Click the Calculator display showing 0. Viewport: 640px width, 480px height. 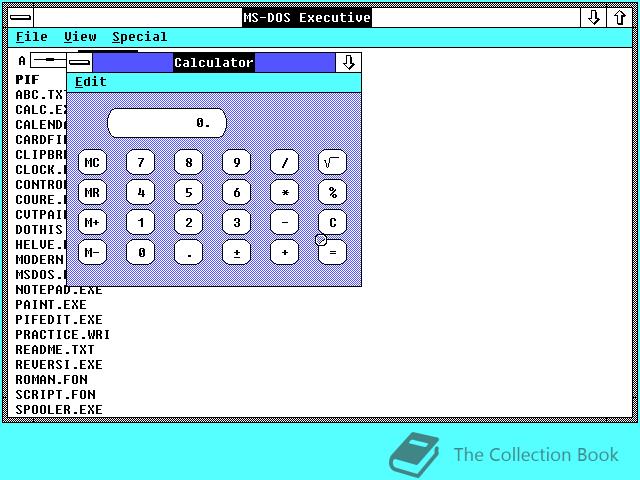(x=167, y=123)
